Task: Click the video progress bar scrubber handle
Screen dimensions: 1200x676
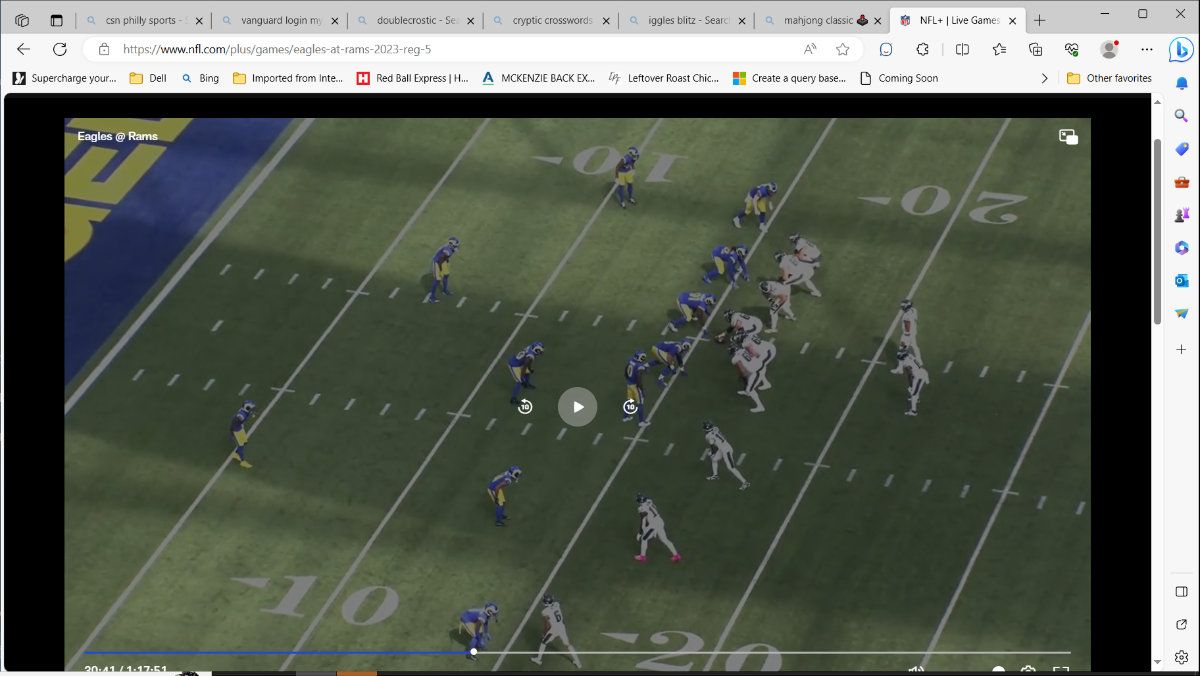Action: click(474, 652)
